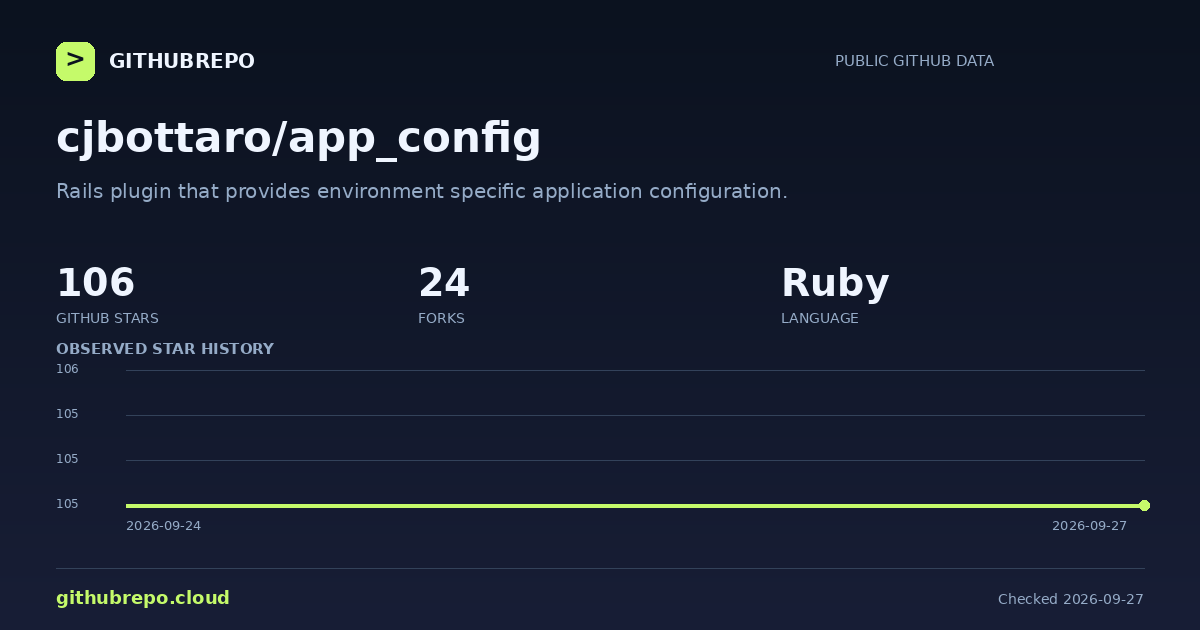Click the green terminal prompt logo icon
This screenshot has width=1200, height=630.
tap(75, 61)
